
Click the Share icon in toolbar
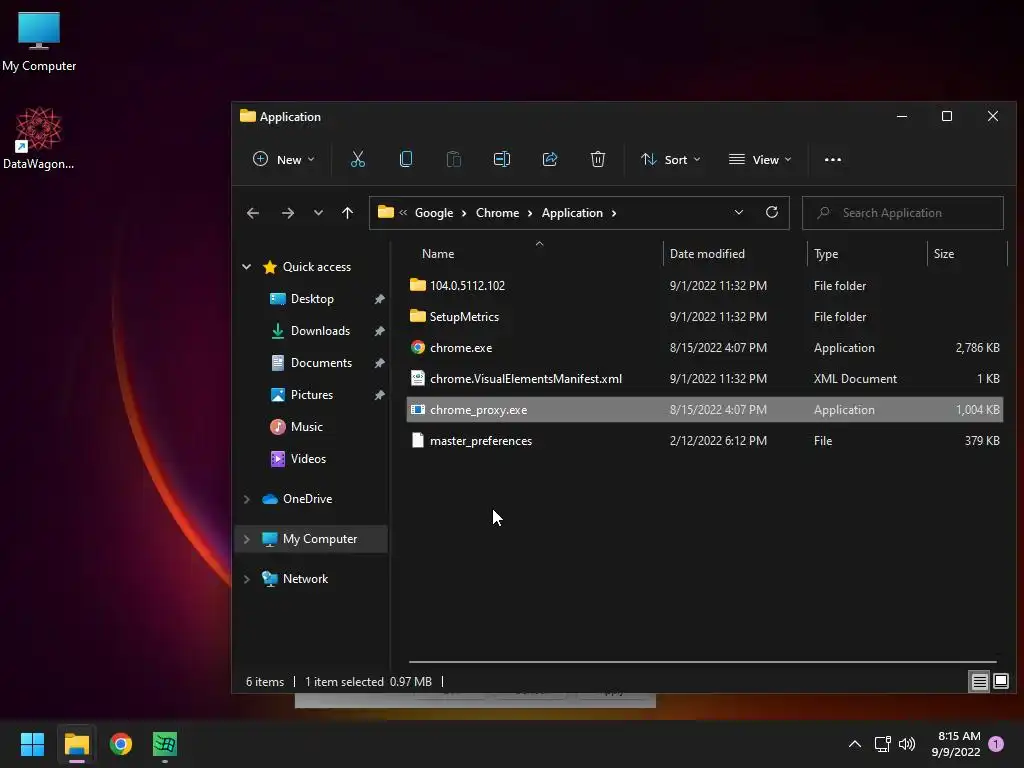(550, 159)
